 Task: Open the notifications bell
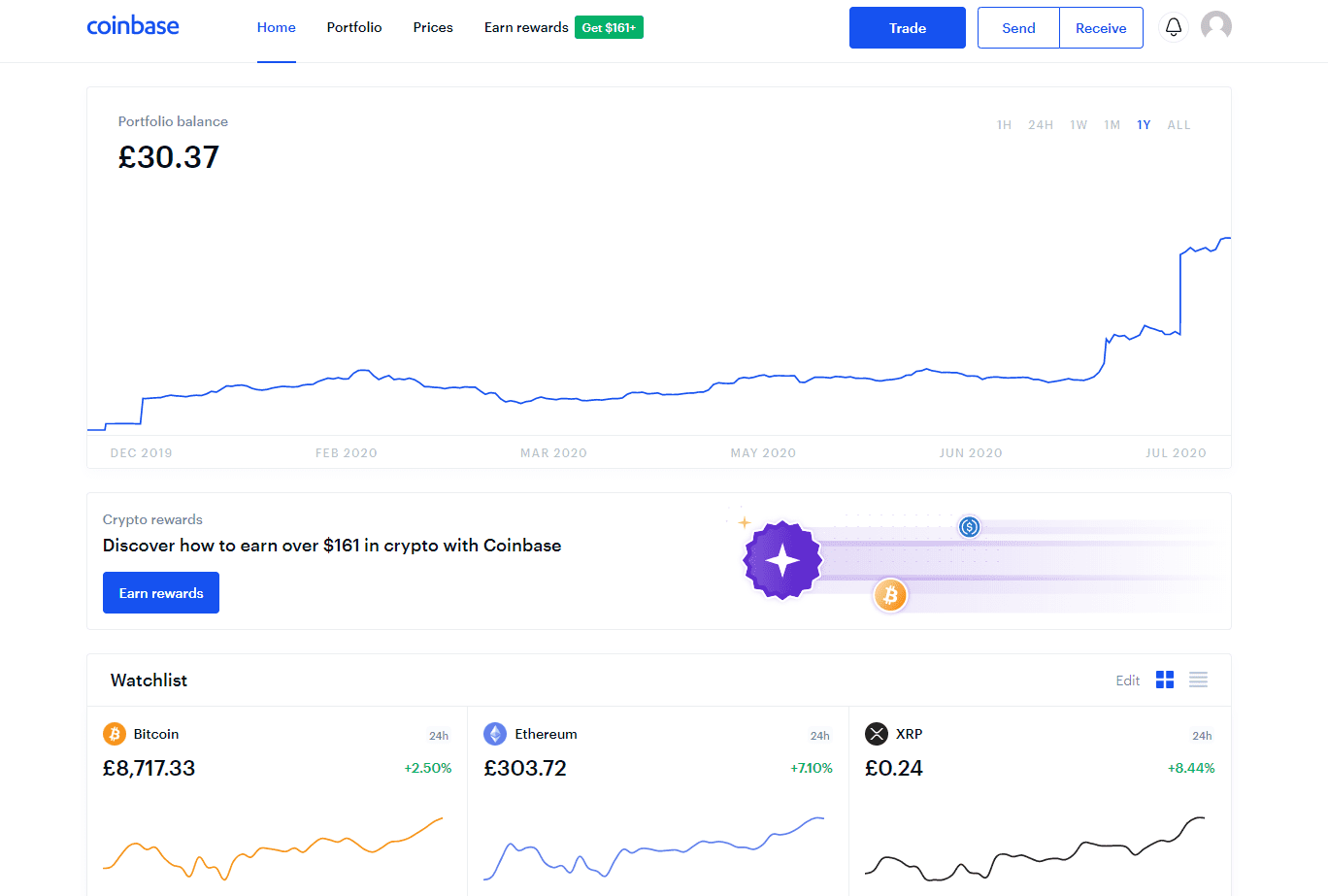(x=1174, y=27)
